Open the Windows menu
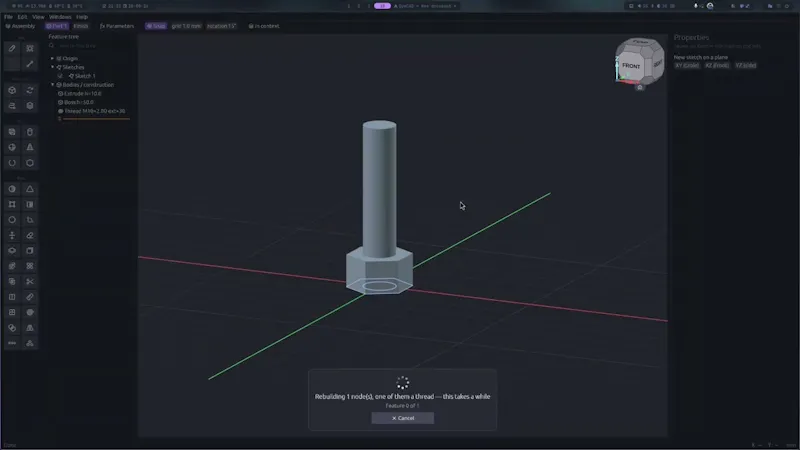This screenshot has width=800, height=450. click(x=60, y=17)
